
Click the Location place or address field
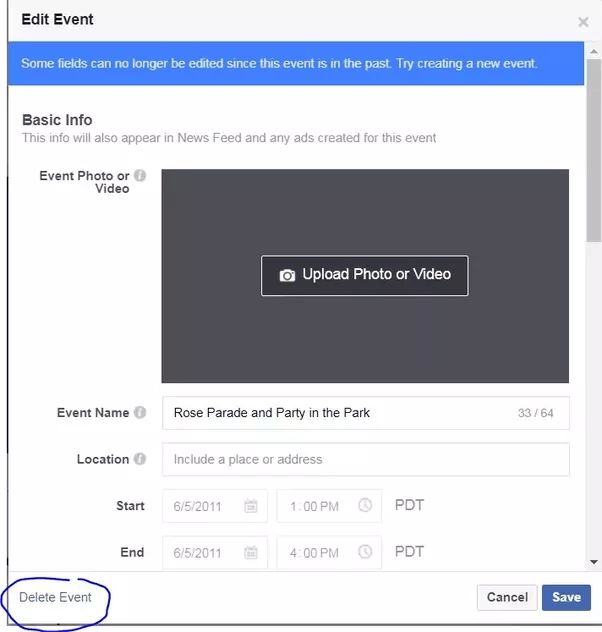366,459
